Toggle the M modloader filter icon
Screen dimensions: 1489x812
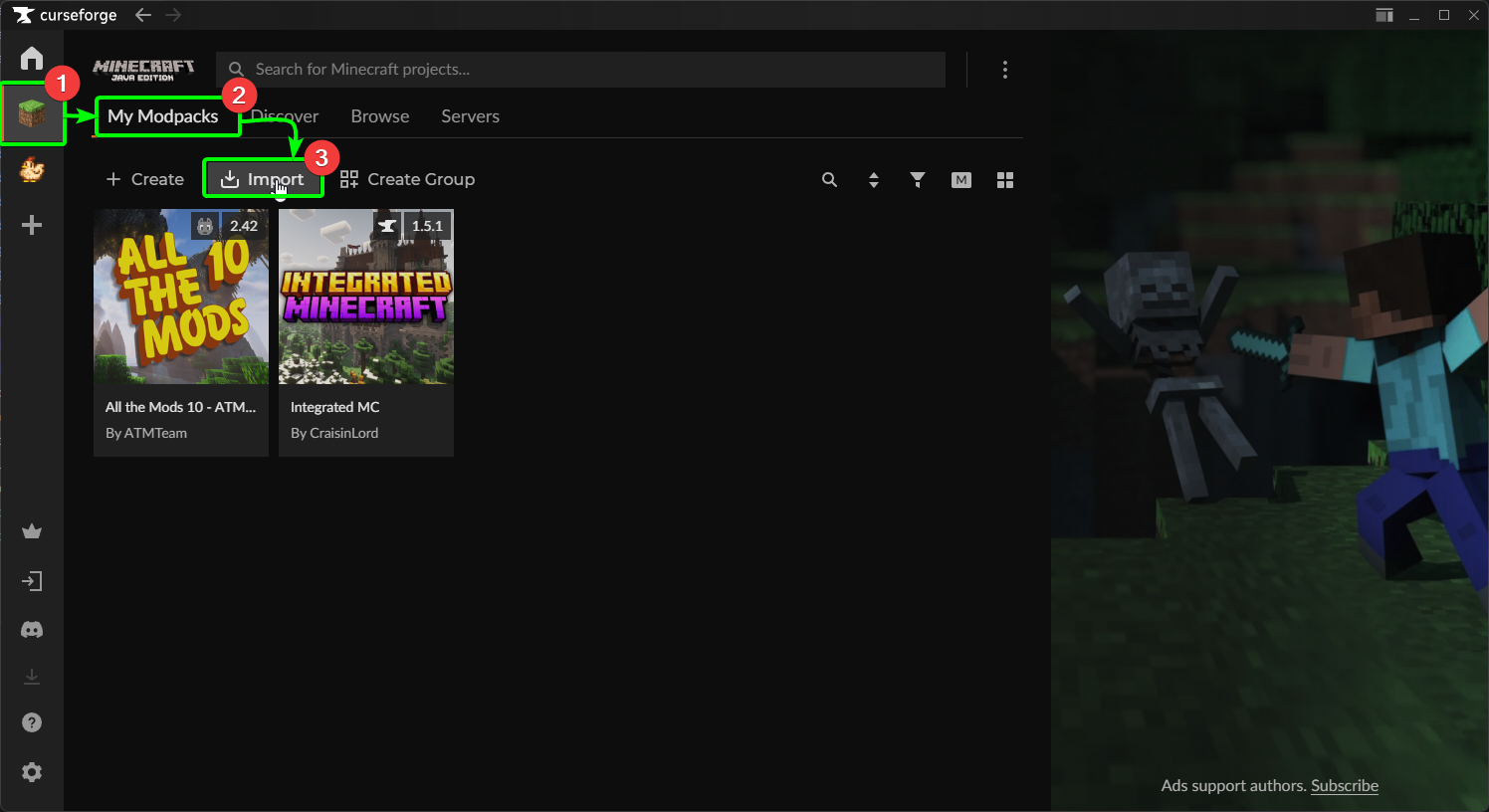pos(961,180)
